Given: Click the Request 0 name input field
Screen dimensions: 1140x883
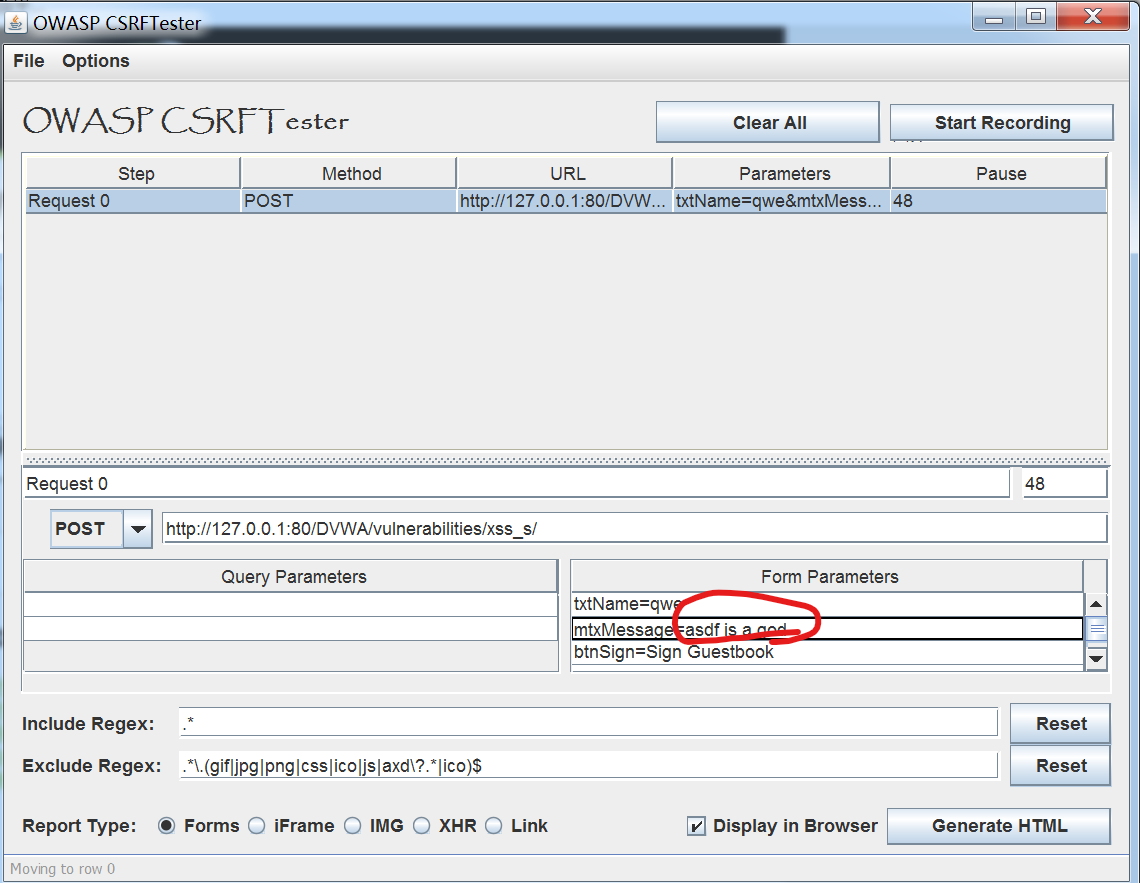Looking at the screenshot, I should click(x=516, y=484).
